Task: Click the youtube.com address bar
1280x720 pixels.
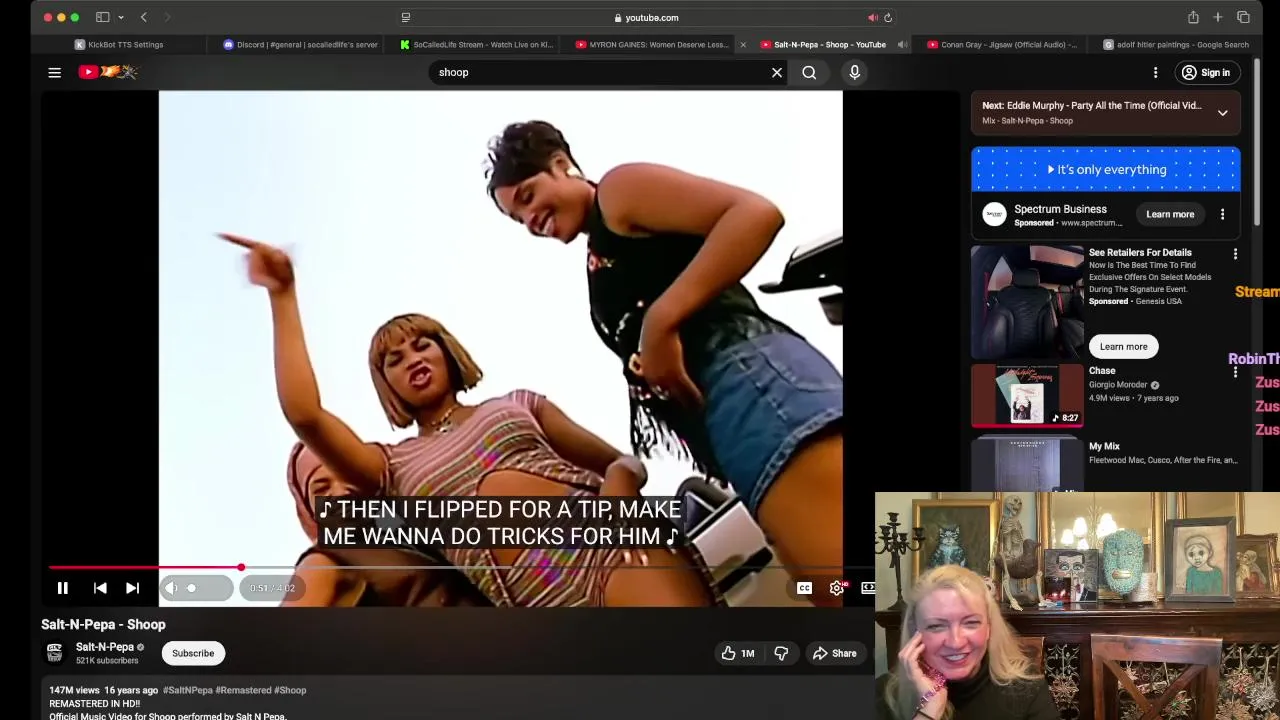Action: click(x=646, y=17)
